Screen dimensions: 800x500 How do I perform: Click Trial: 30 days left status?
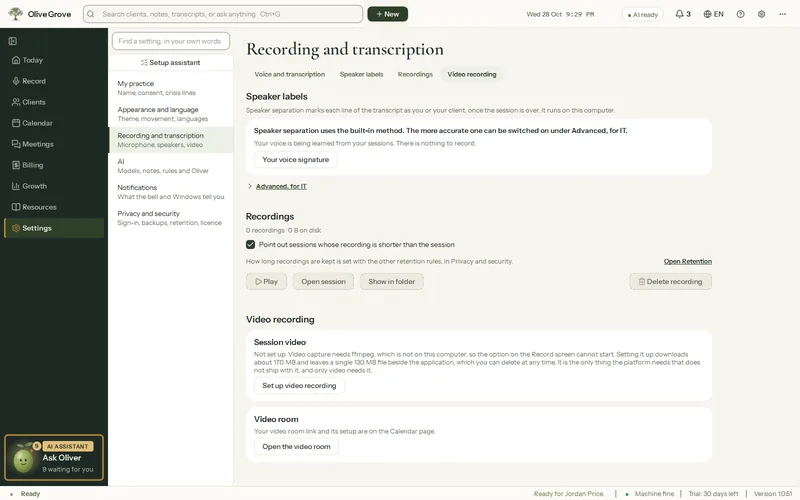tap(713, 493)
